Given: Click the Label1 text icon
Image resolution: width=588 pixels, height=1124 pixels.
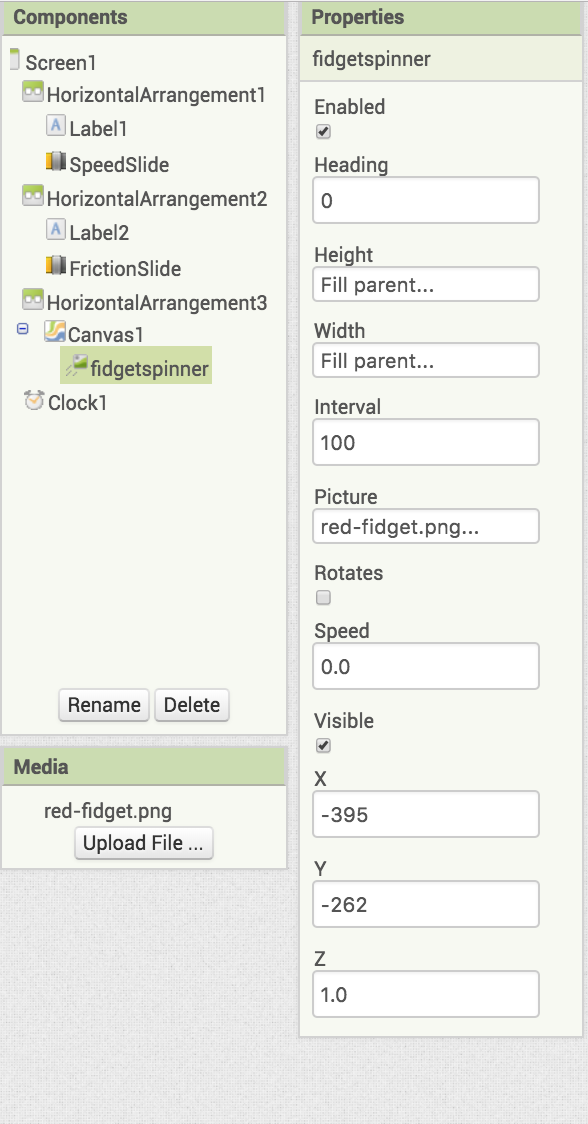Looking at the screenshot, I should tap(56, 126).
